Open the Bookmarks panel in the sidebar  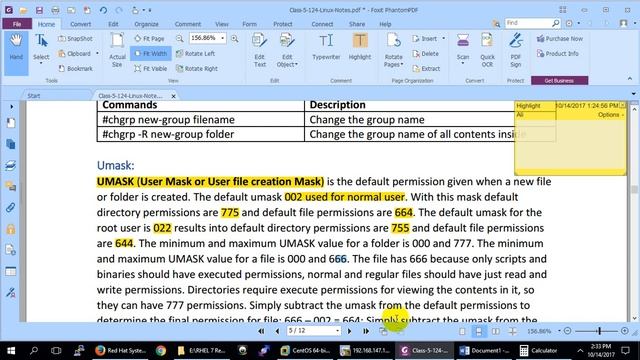[x=11, y=123]
